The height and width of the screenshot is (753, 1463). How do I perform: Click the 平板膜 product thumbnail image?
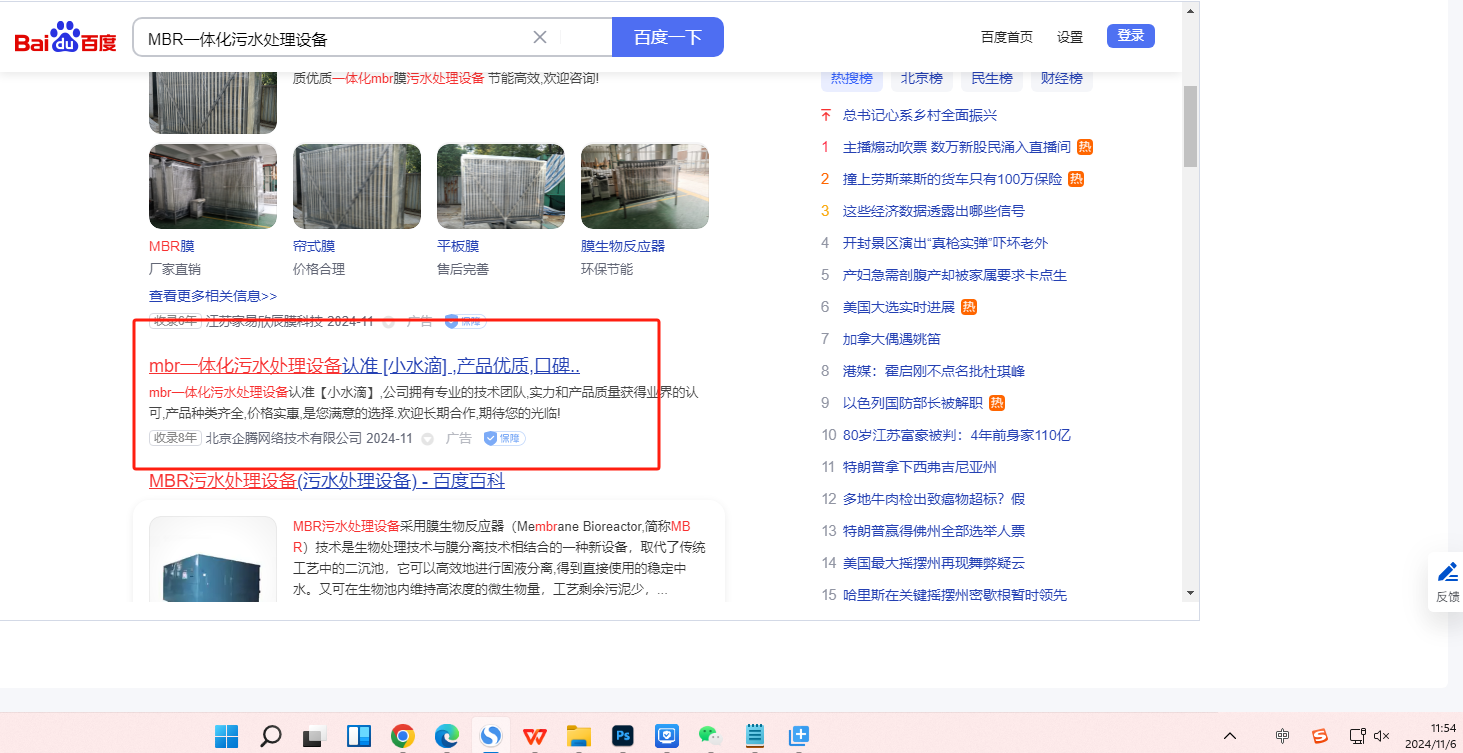coord(500,186)
